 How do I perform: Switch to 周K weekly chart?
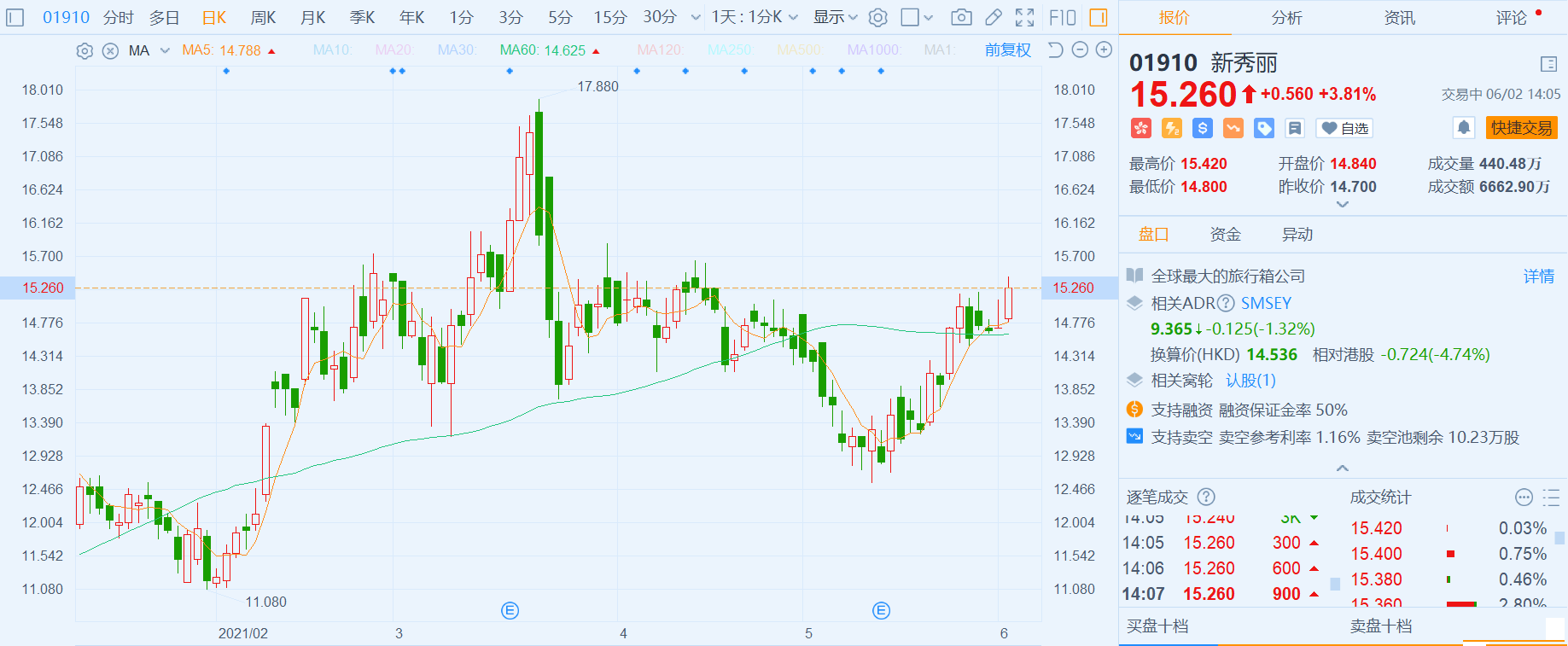[264, 17]
